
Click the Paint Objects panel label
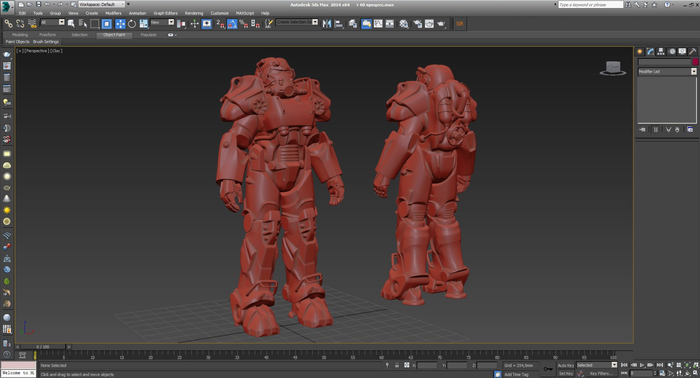point(17,42)
